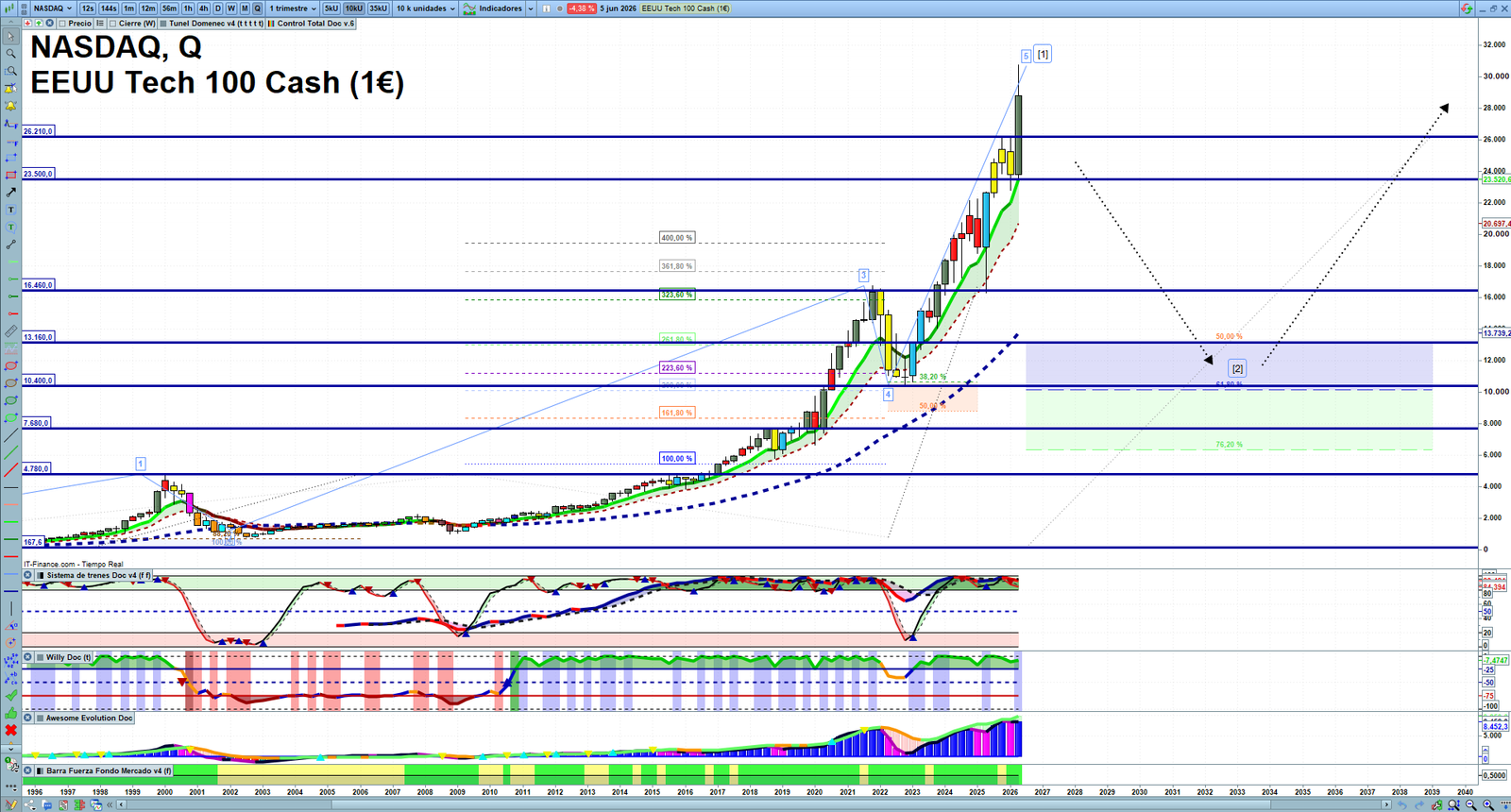Screen dimensions: 1511x812
Task: Click the red plus icon left of Precio
Action: pos(27,24)
